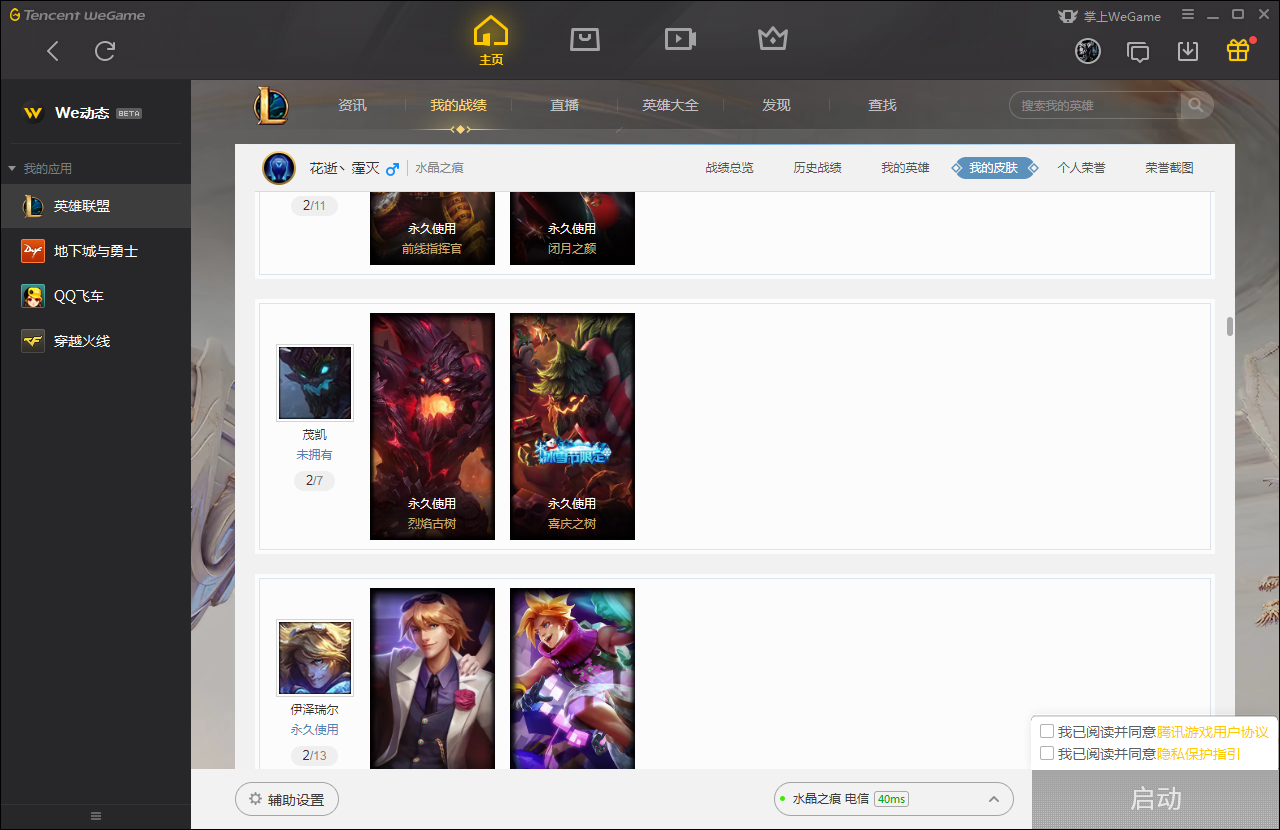Expand the 水晶之痕 电信 server selector

(893, 799)
